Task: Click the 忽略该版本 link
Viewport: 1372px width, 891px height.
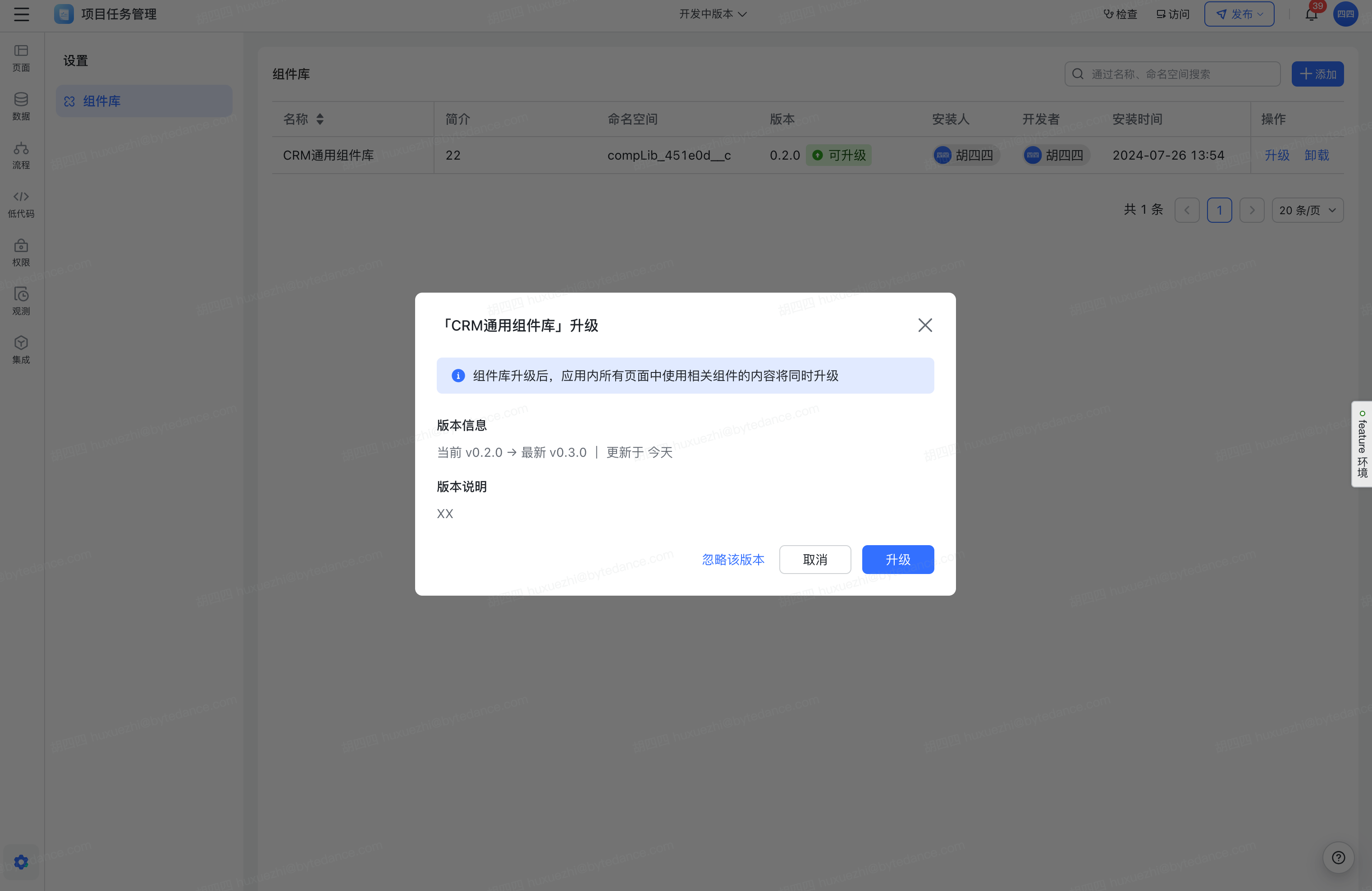Action: tap(733, 560)
